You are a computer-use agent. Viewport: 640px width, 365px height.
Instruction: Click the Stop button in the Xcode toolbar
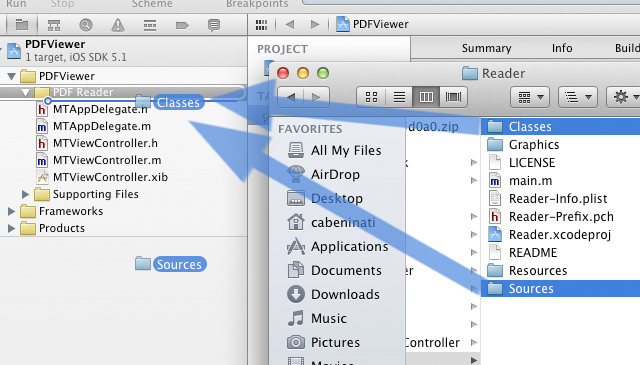click(62, 4)
